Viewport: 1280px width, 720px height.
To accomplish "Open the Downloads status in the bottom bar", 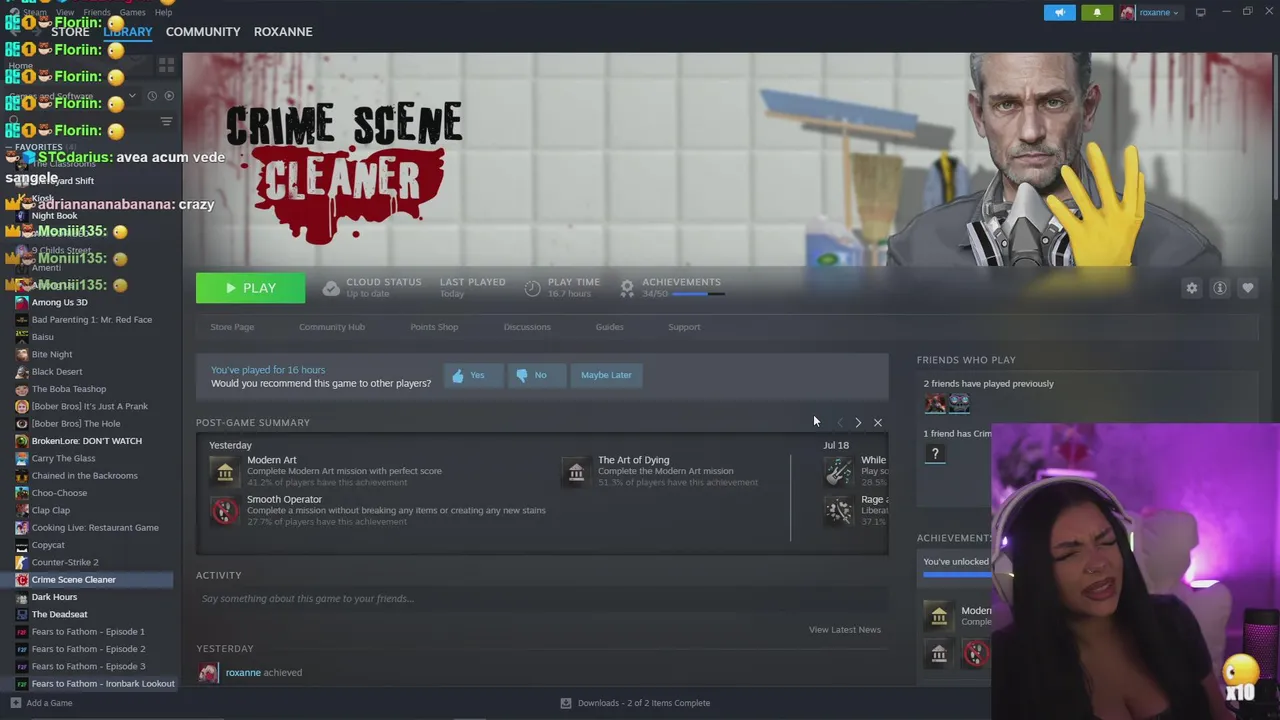I will (635, 703).
